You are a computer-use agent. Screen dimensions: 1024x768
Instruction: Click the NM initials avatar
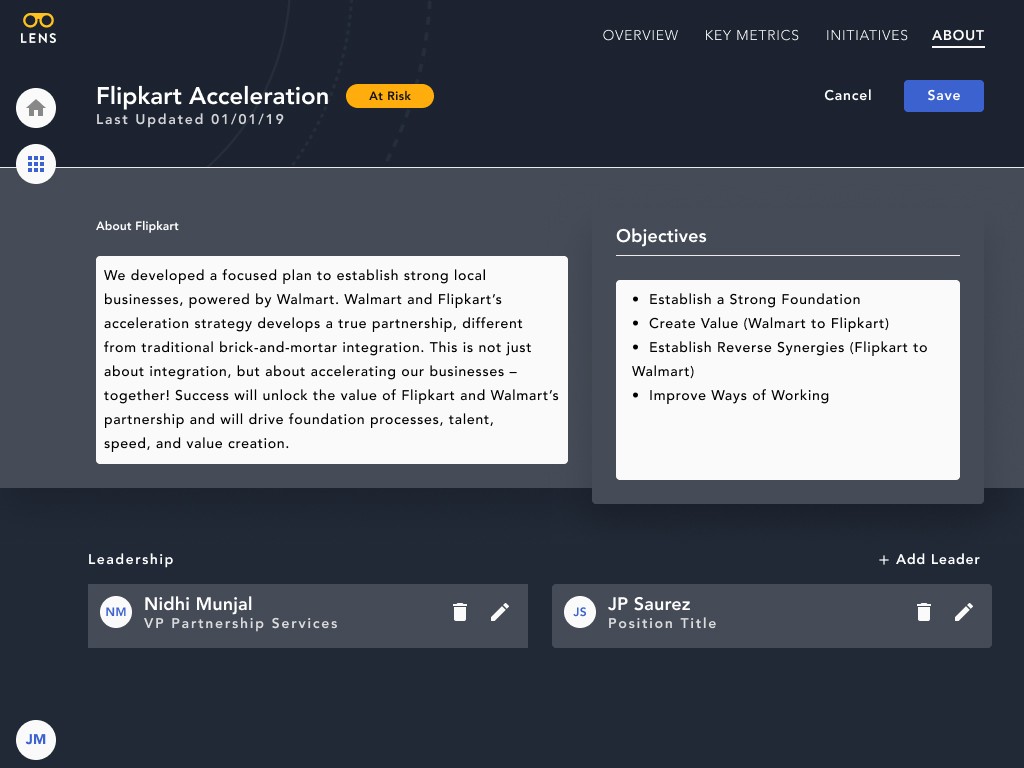pos(116,612)
